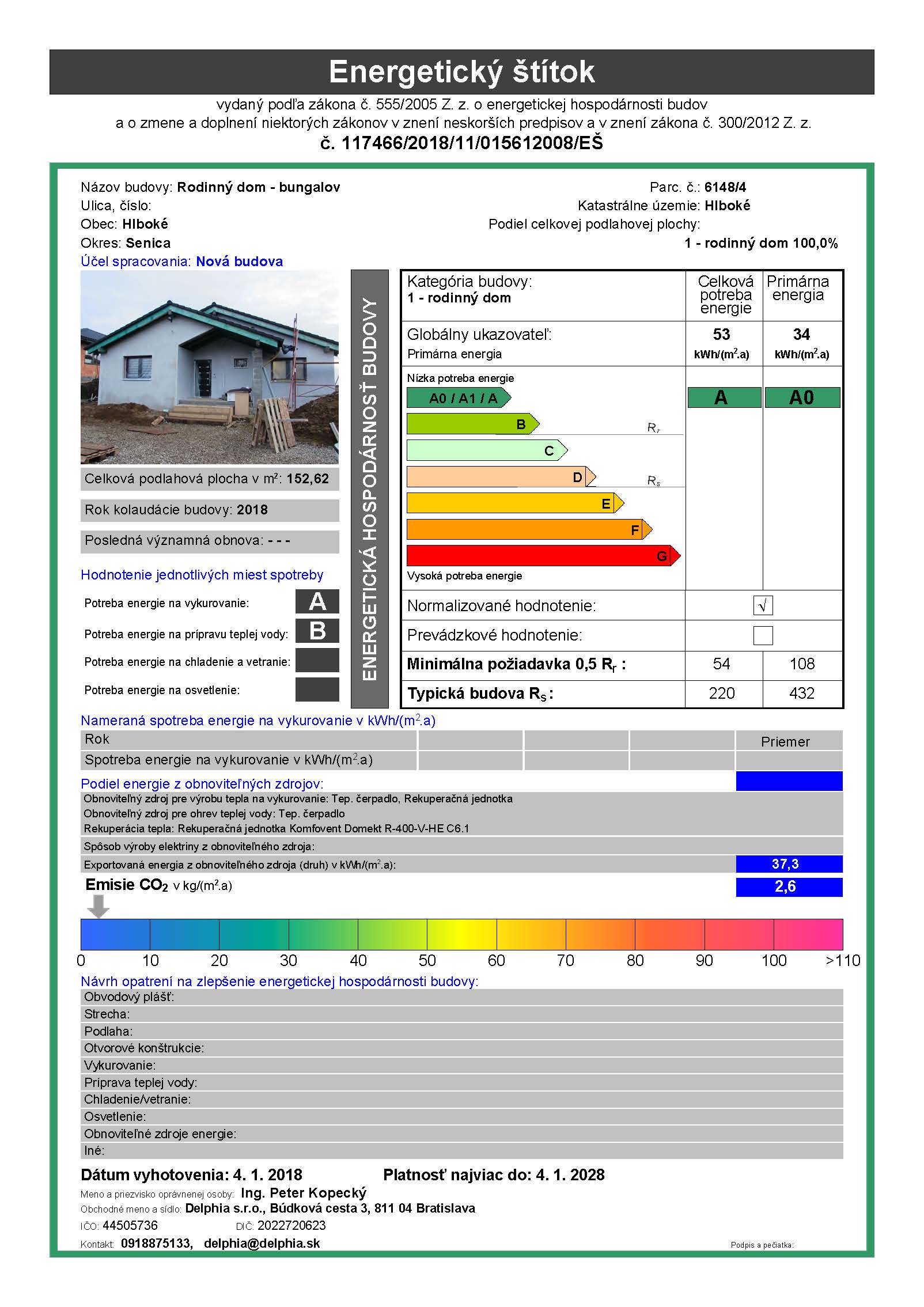Click the Nová budova purpose text
The image size is (924, 1307).
[239, 262]
